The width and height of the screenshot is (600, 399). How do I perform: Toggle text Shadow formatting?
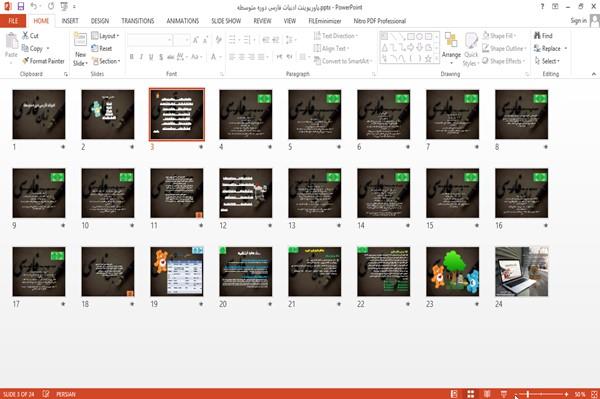[161, 57]
